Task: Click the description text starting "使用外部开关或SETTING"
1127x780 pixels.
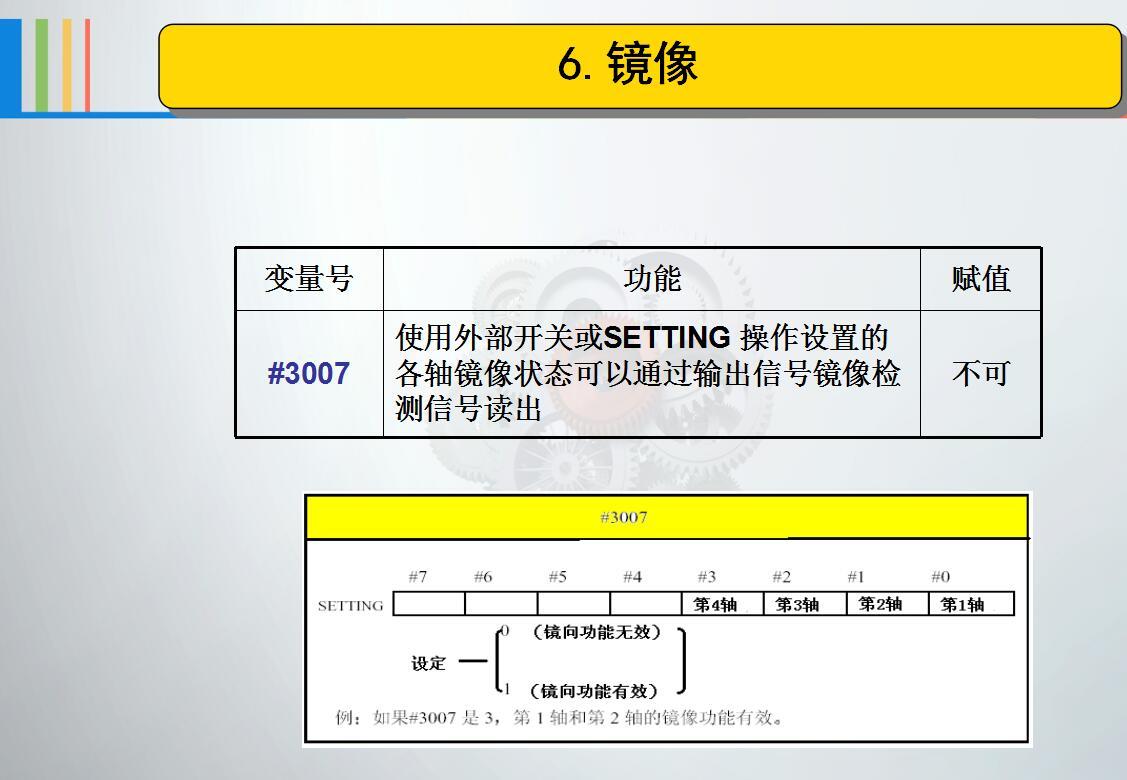Action: coord(647,373)
